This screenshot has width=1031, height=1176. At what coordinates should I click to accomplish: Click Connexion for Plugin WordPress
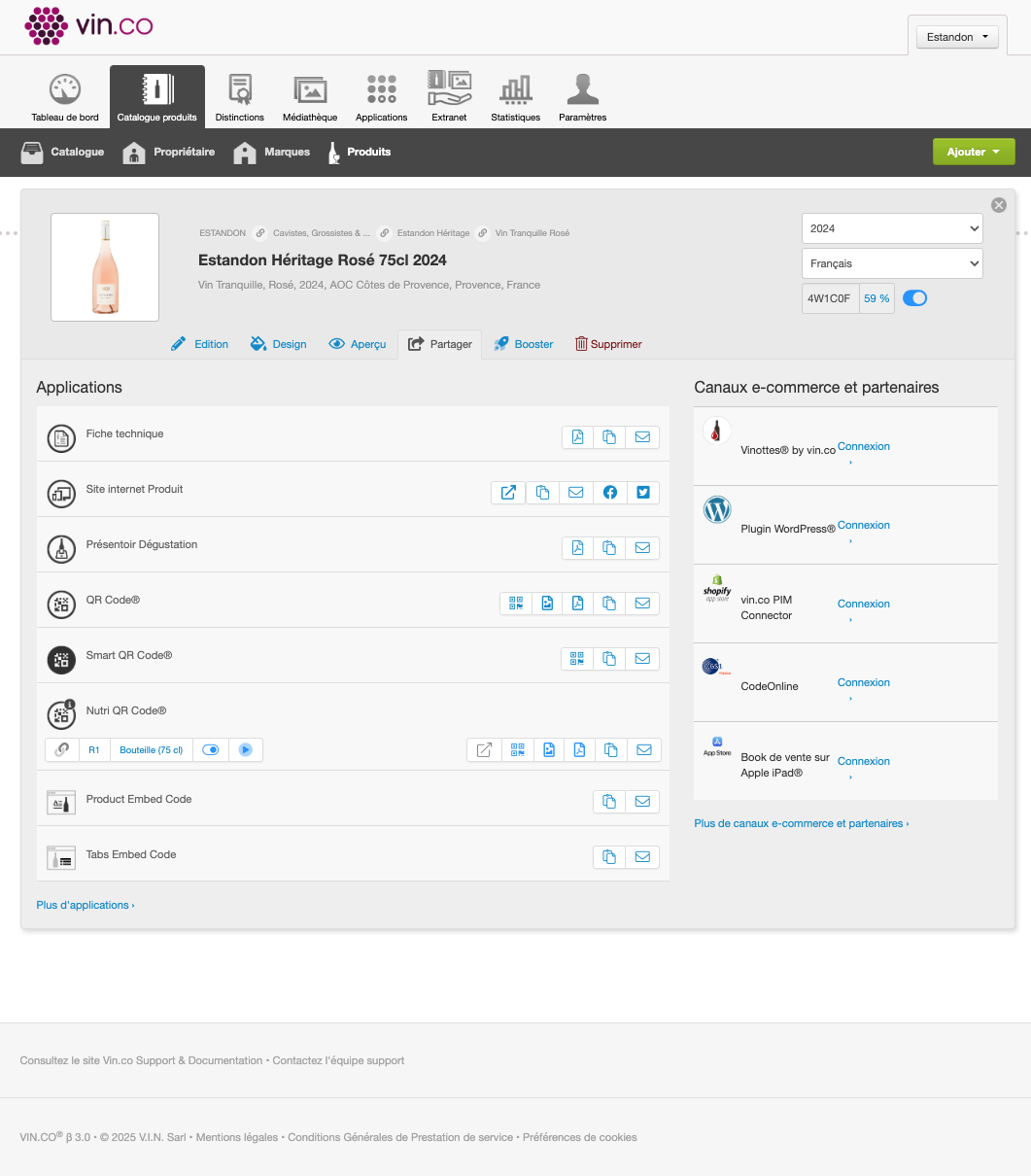(x=863, y=525)
